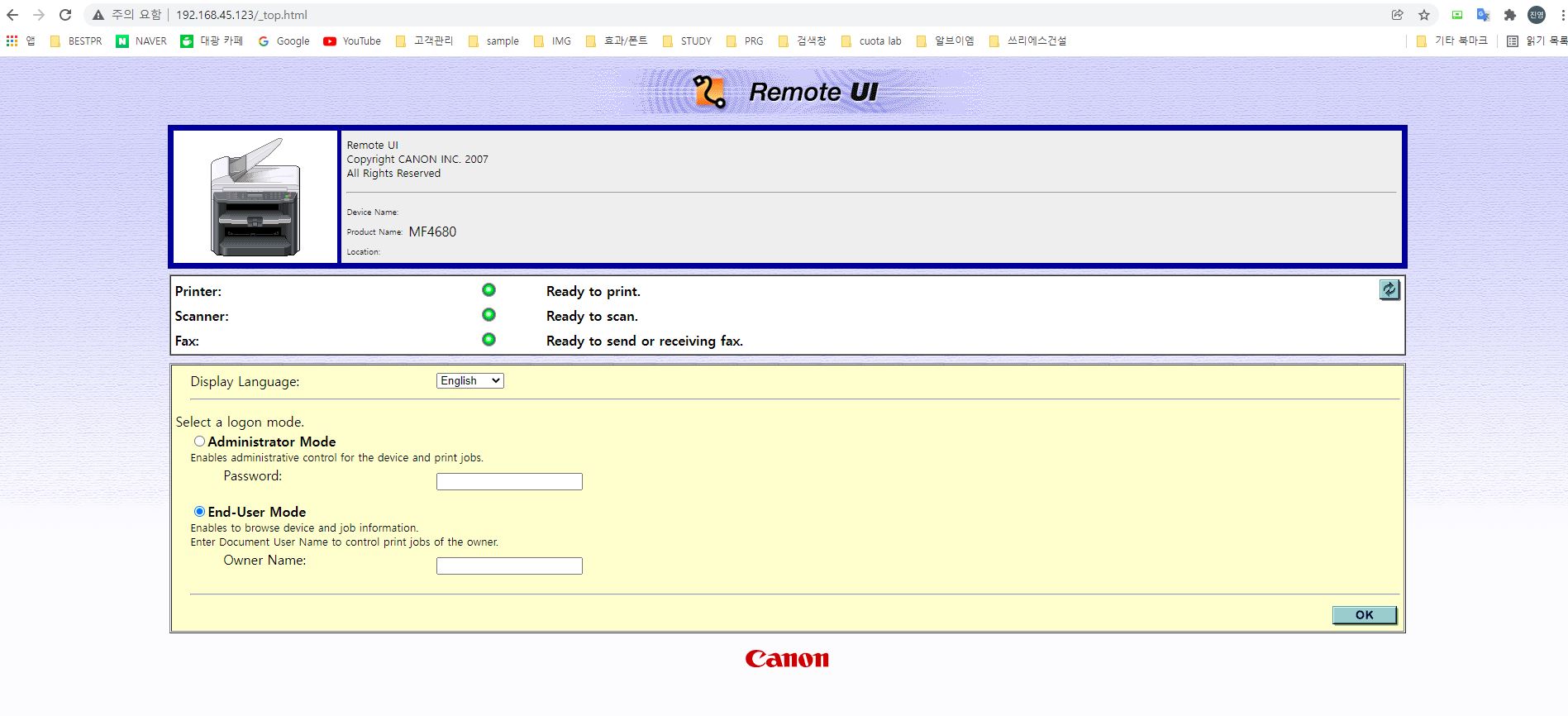This screenshot has height=716, width=1568.
Task: Click the green Fax status indicator
Action: click(489, 339)
